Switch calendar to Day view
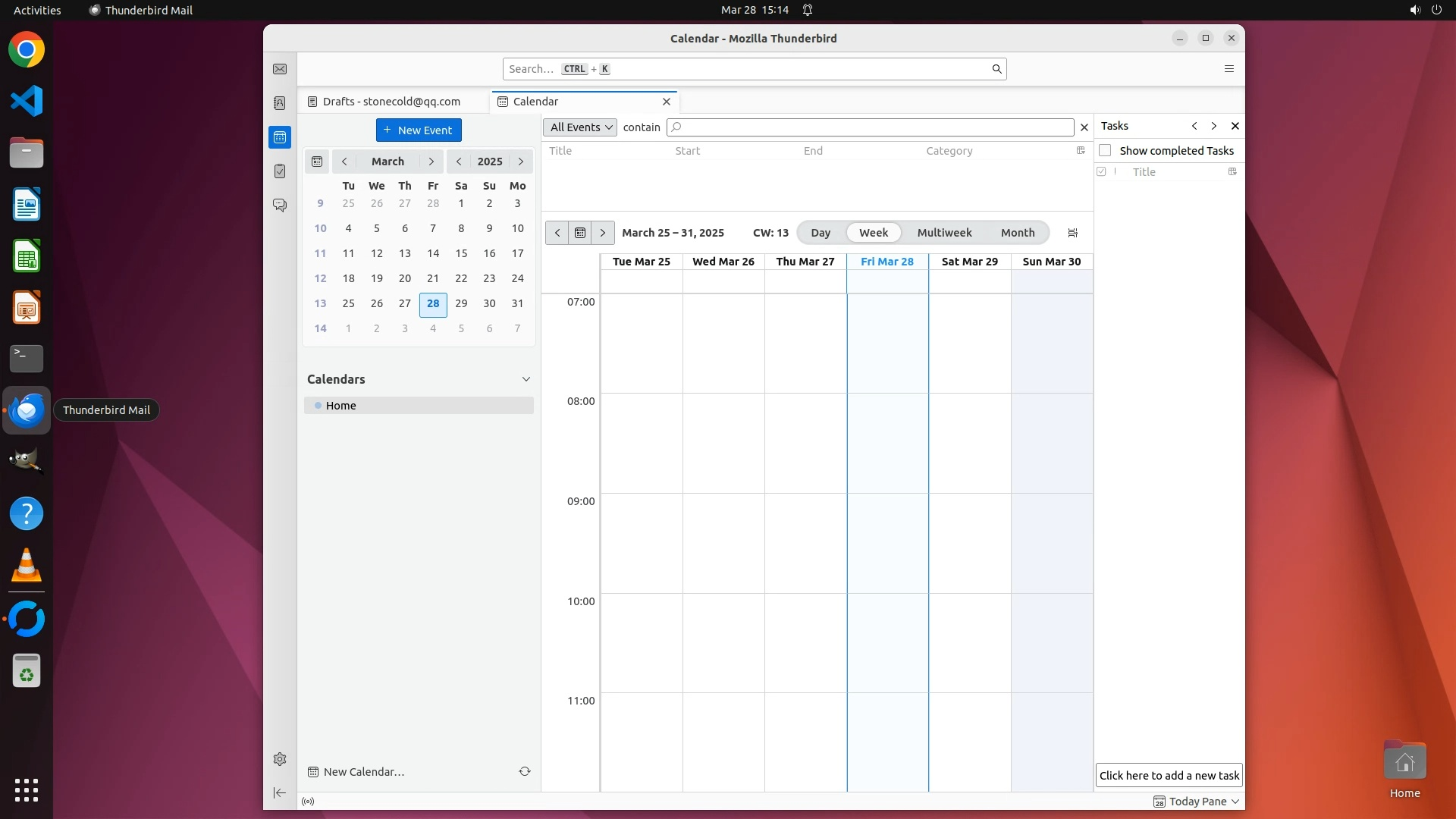This screenshot has height=819, width=1456. pos(820,233)
